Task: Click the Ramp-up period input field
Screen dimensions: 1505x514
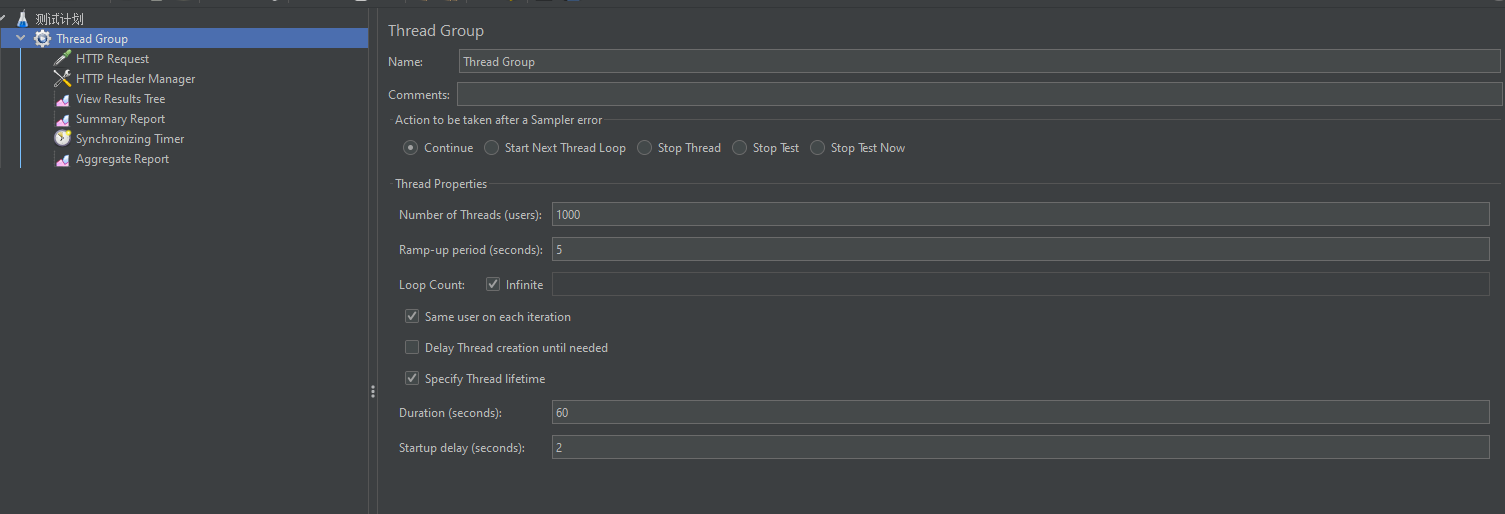Action: 1020,249
